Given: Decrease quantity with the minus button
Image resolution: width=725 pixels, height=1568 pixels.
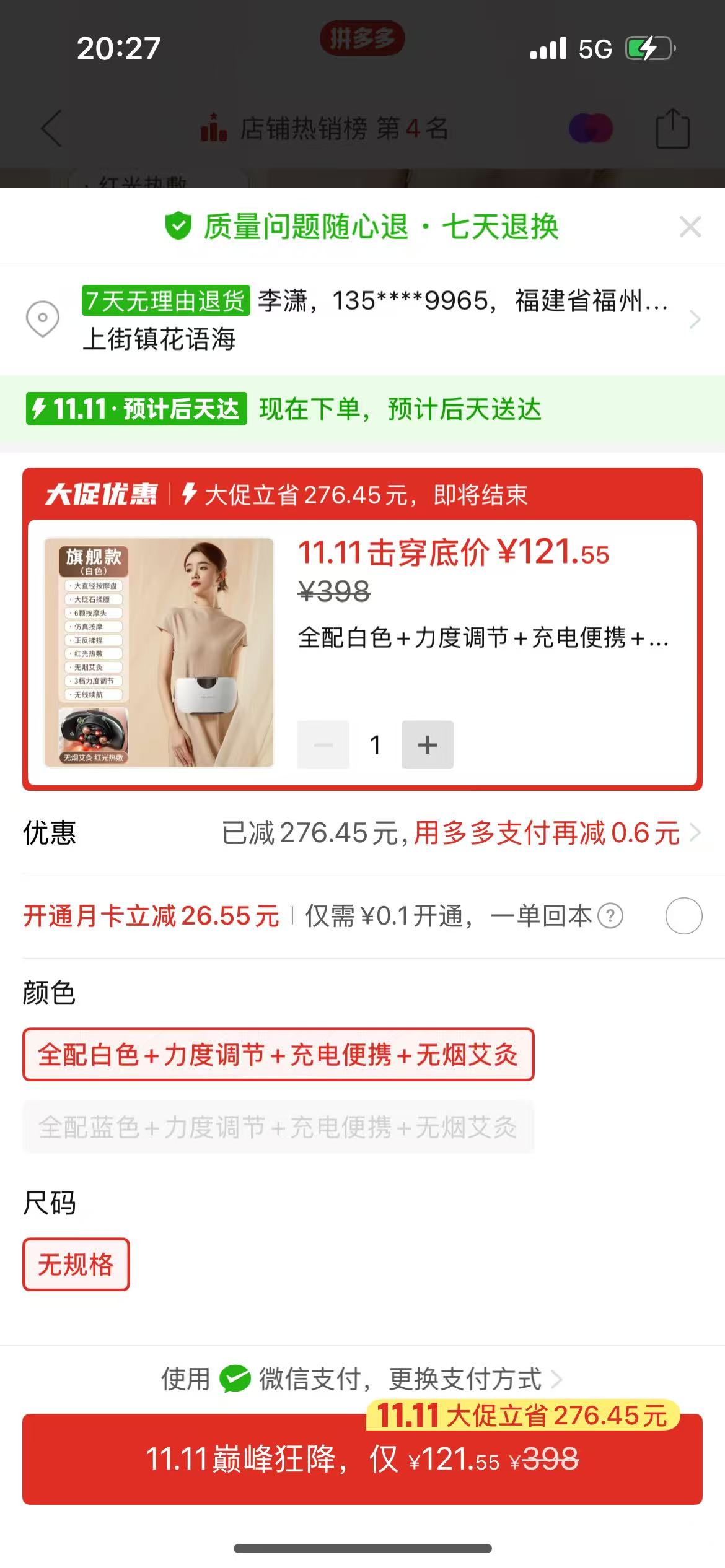Looking at the screenshot, I should click(x=323, y=744).
